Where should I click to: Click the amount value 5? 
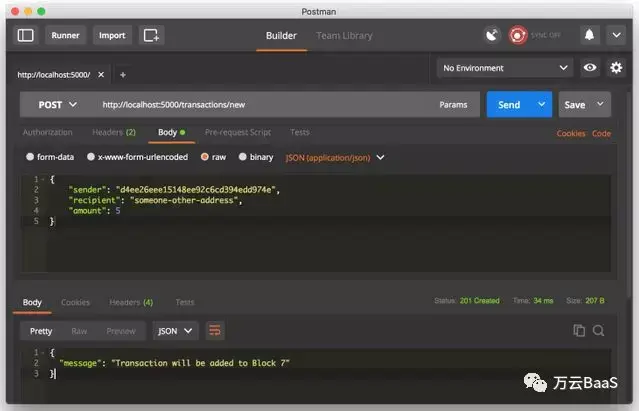click(x=118, y=211)
